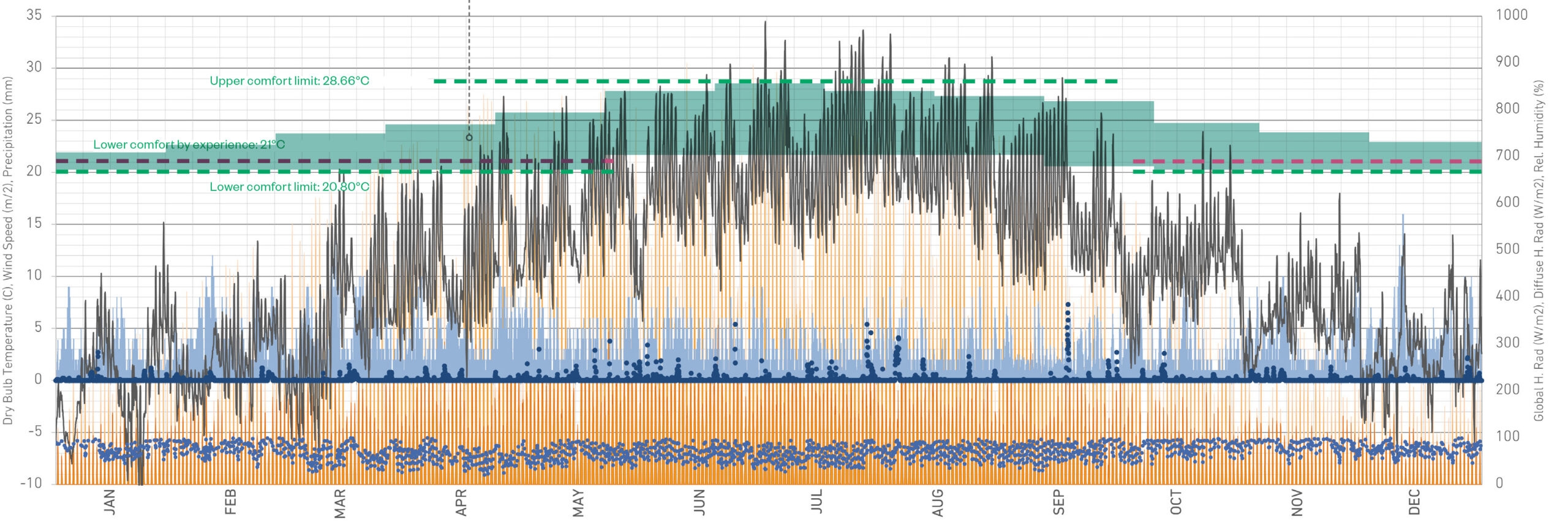Click the Dry Bulb Temperature axis title
1568x525 pixels.
coord(8,250)
